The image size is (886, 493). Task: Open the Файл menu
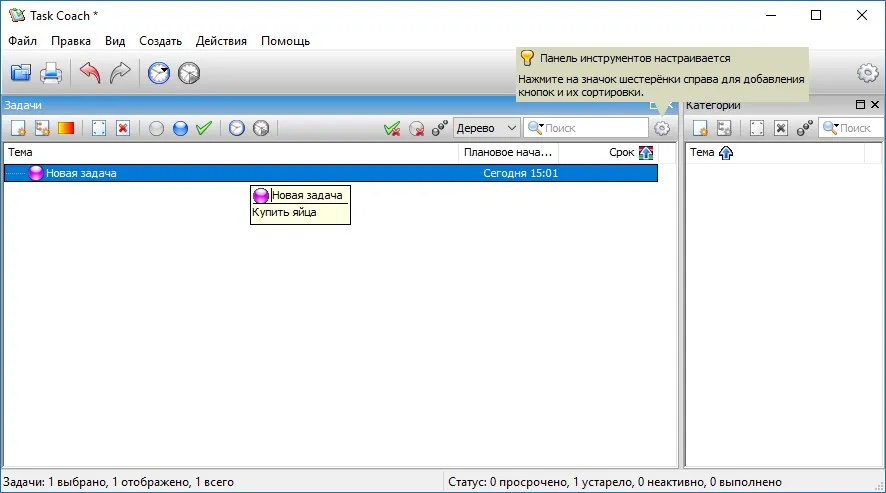(23, 41)
